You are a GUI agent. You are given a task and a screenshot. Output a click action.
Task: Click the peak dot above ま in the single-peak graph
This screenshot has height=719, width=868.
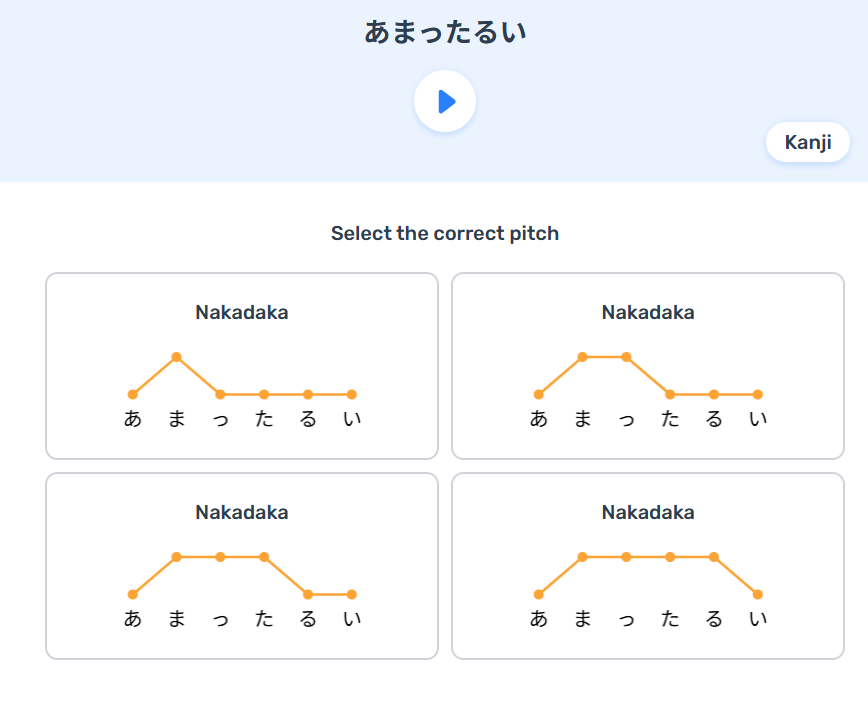(x=176, y=357)
